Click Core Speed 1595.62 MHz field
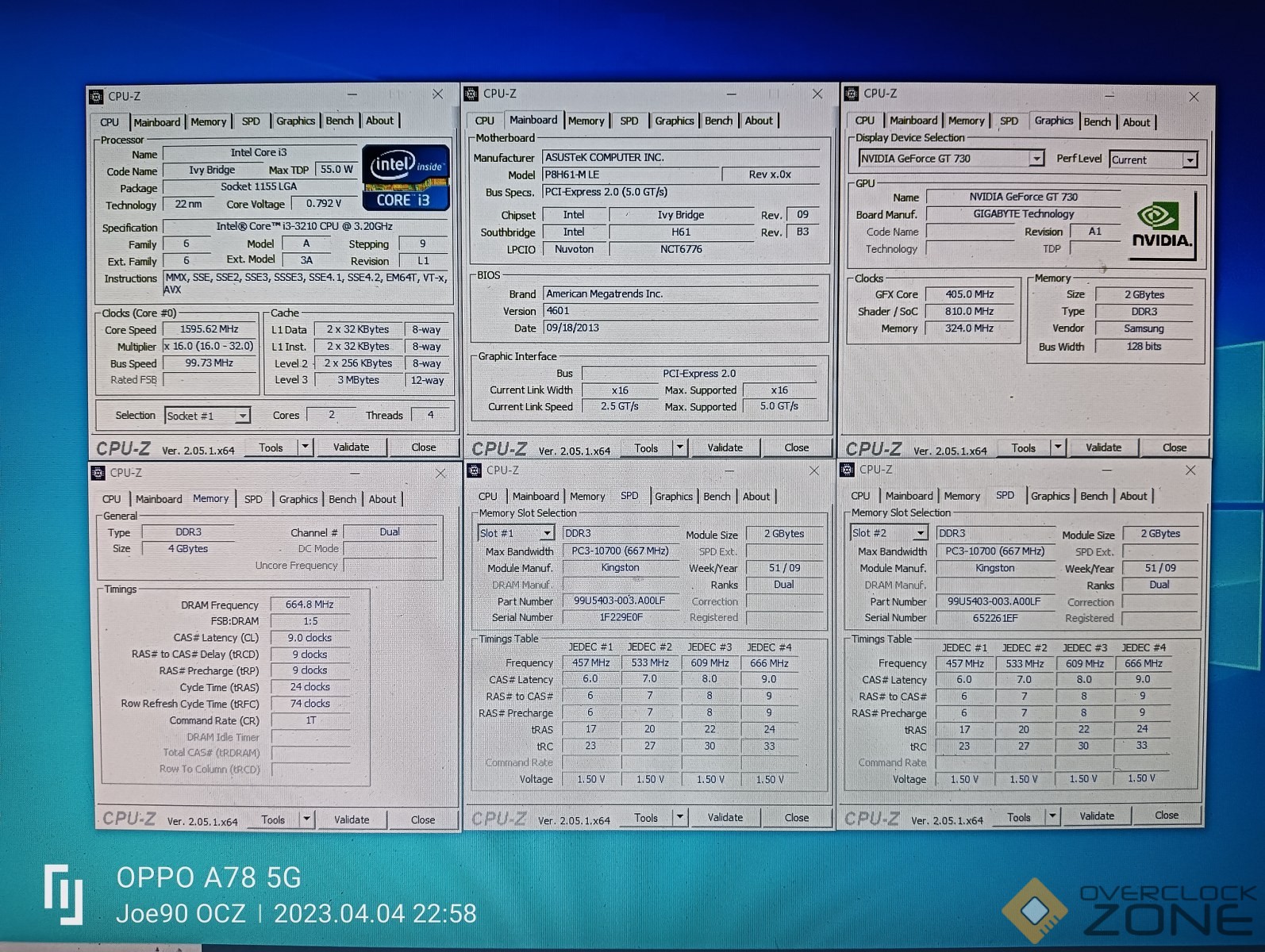This screenshot has height=952, width=1265. [x=210, y=329]
